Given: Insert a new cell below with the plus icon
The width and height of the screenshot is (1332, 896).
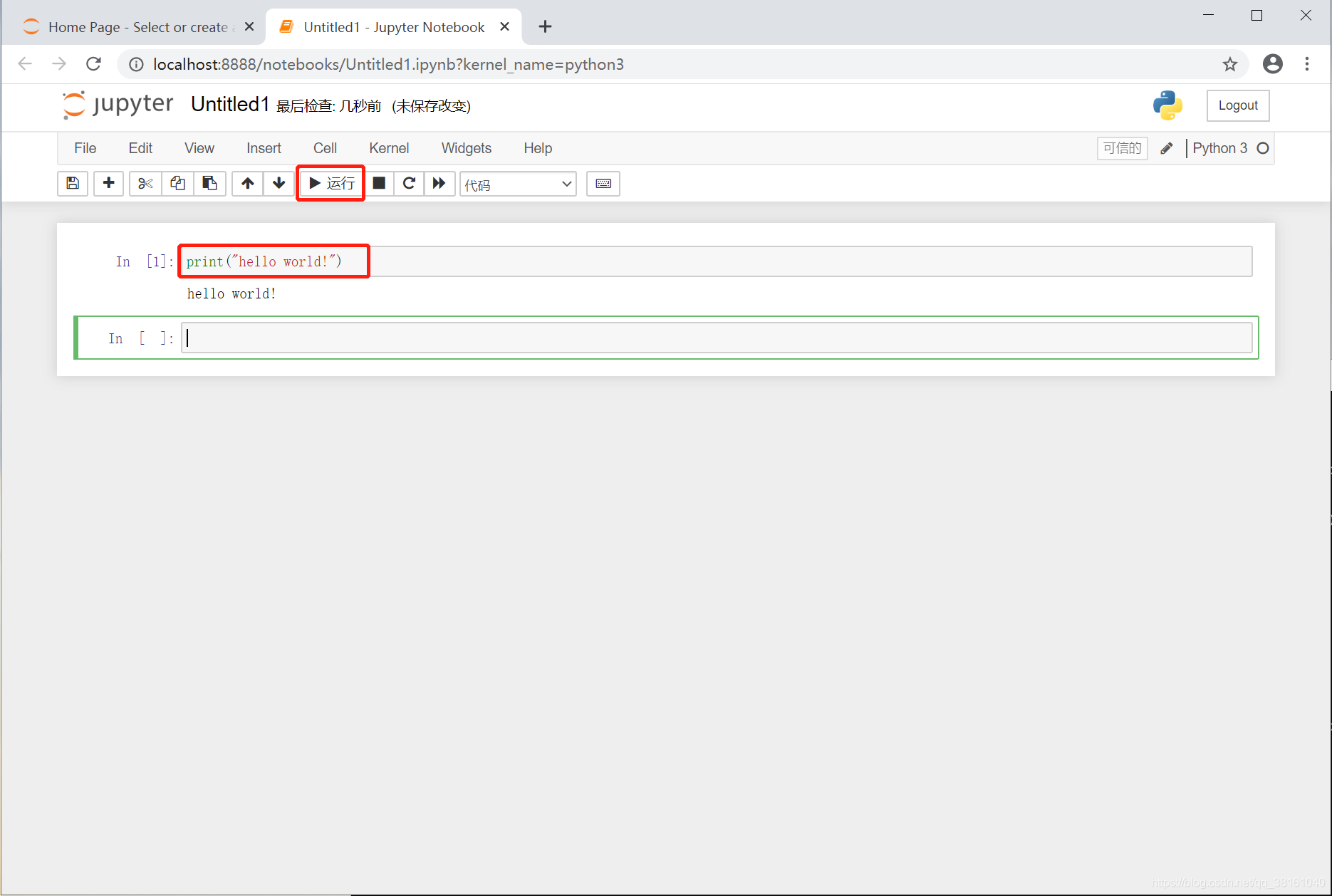Looking at the screenshot, I should pos(109,184).
